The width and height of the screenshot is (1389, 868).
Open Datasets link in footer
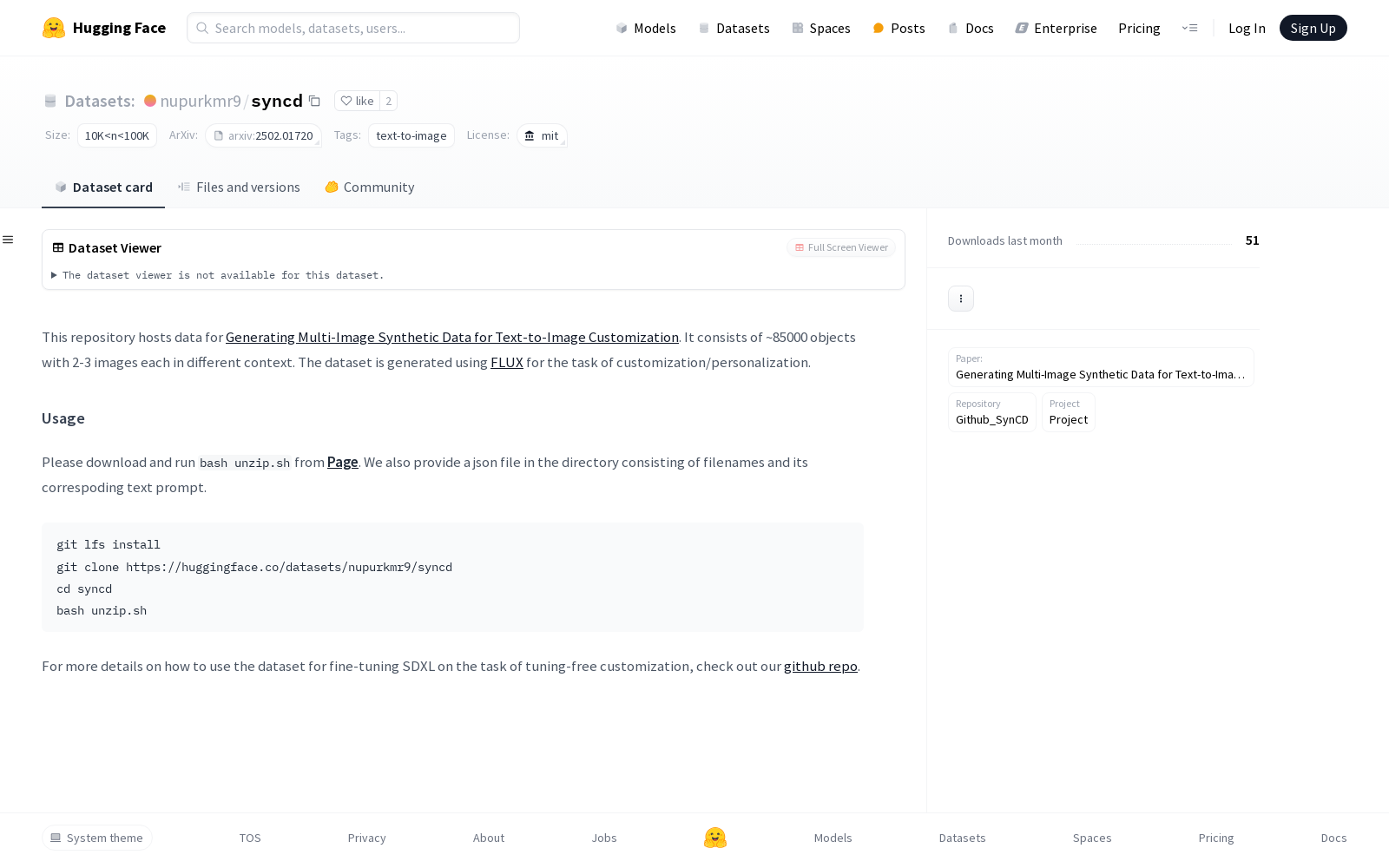tap(963, 838)
